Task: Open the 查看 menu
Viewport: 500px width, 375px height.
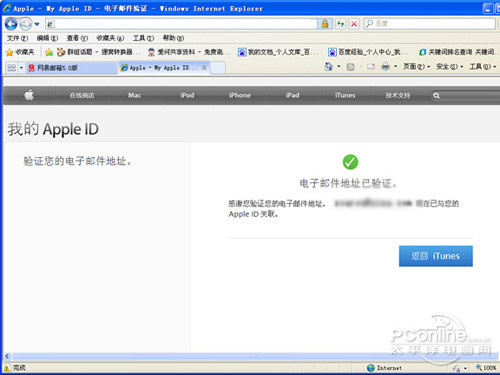Action: [x=77, y=38]
